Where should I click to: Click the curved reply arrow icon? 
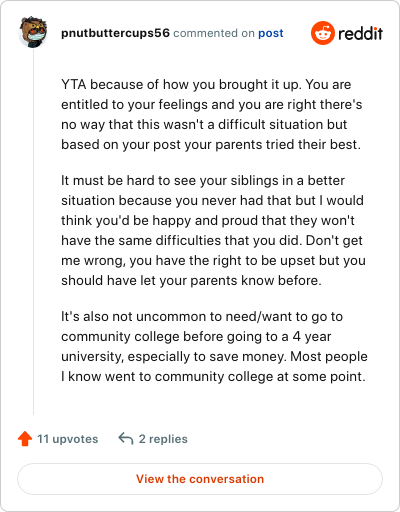126,438
